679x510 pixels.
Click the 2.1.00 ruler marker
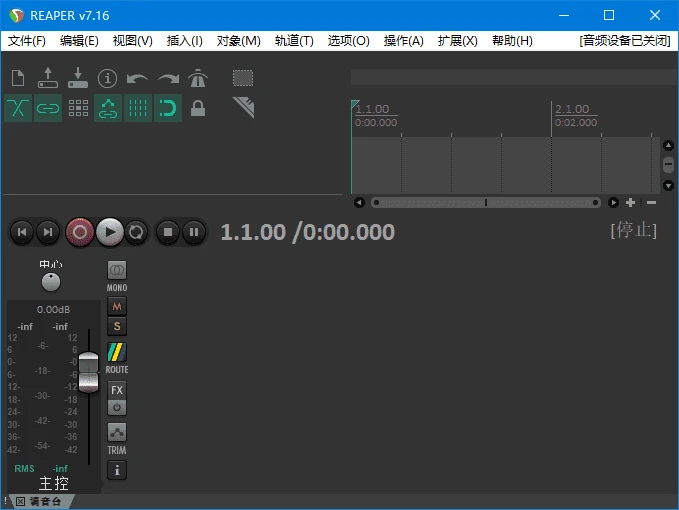[572, 109]
